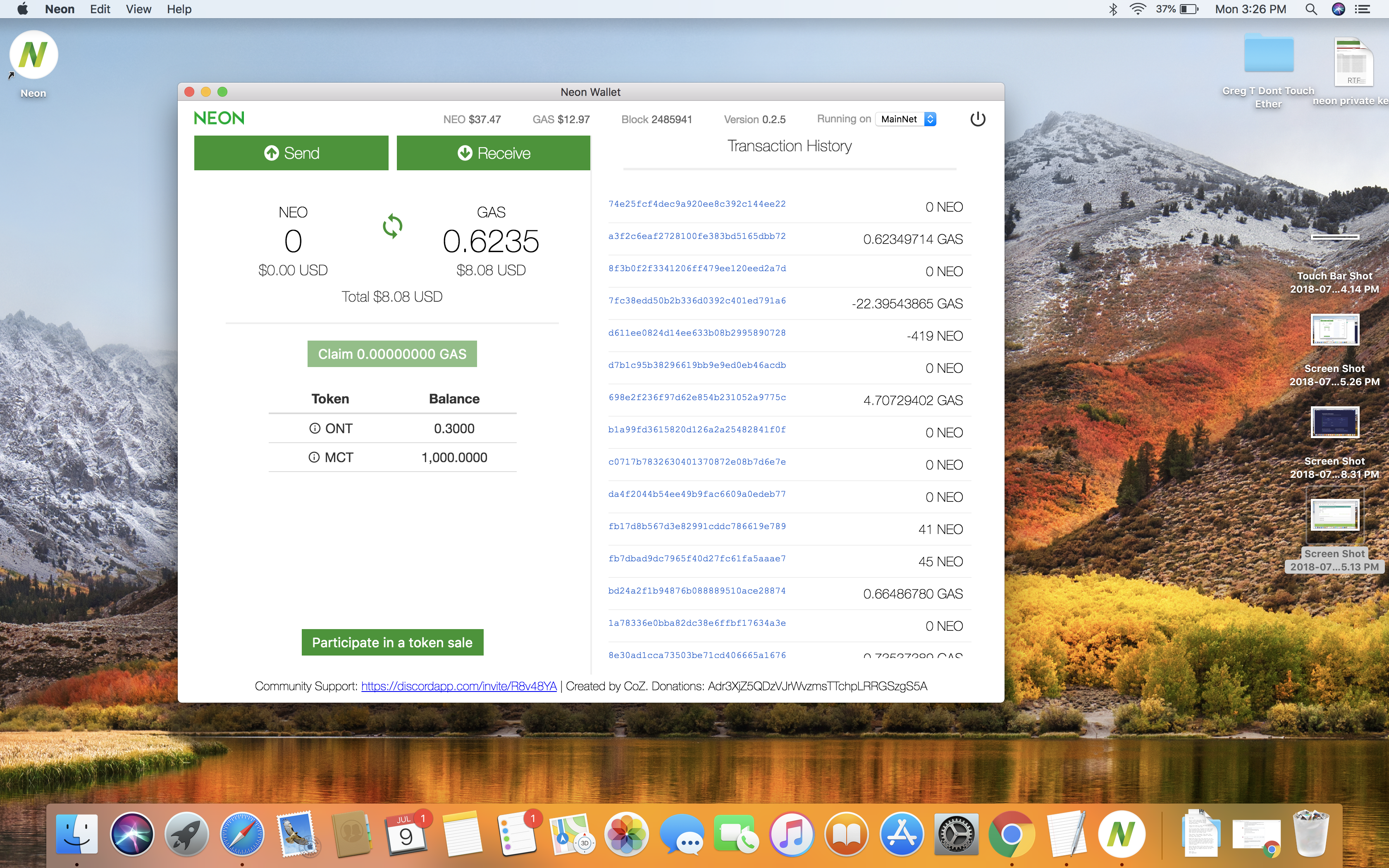1389x868 pixels.
Task: Open Safari from the dock
Action: [x=242, y=834]
